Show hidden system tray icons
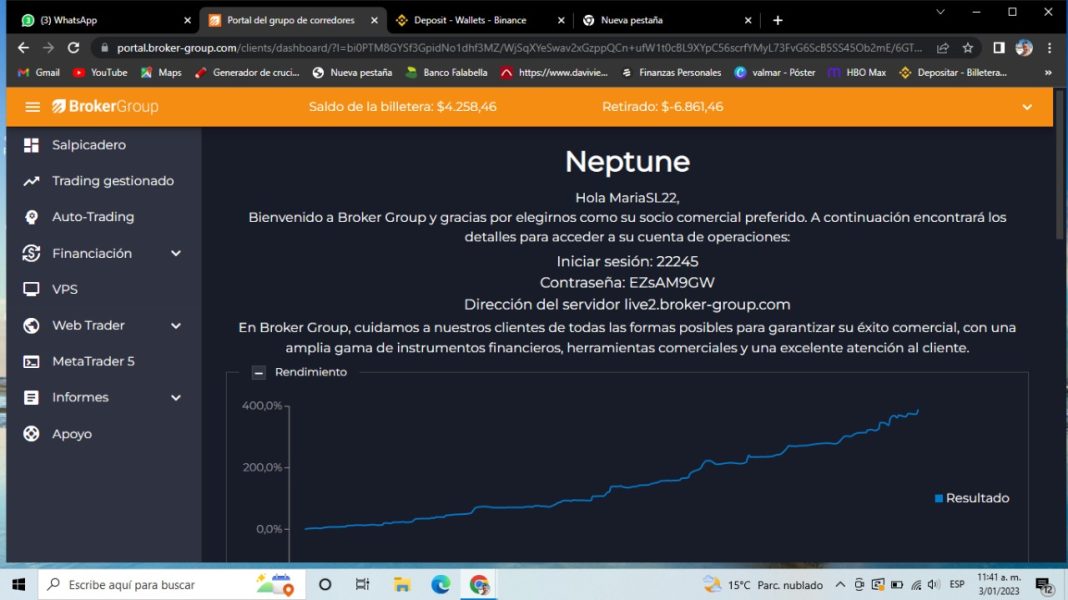Viewport: 1068px width, 600px height. pos(840,584)
